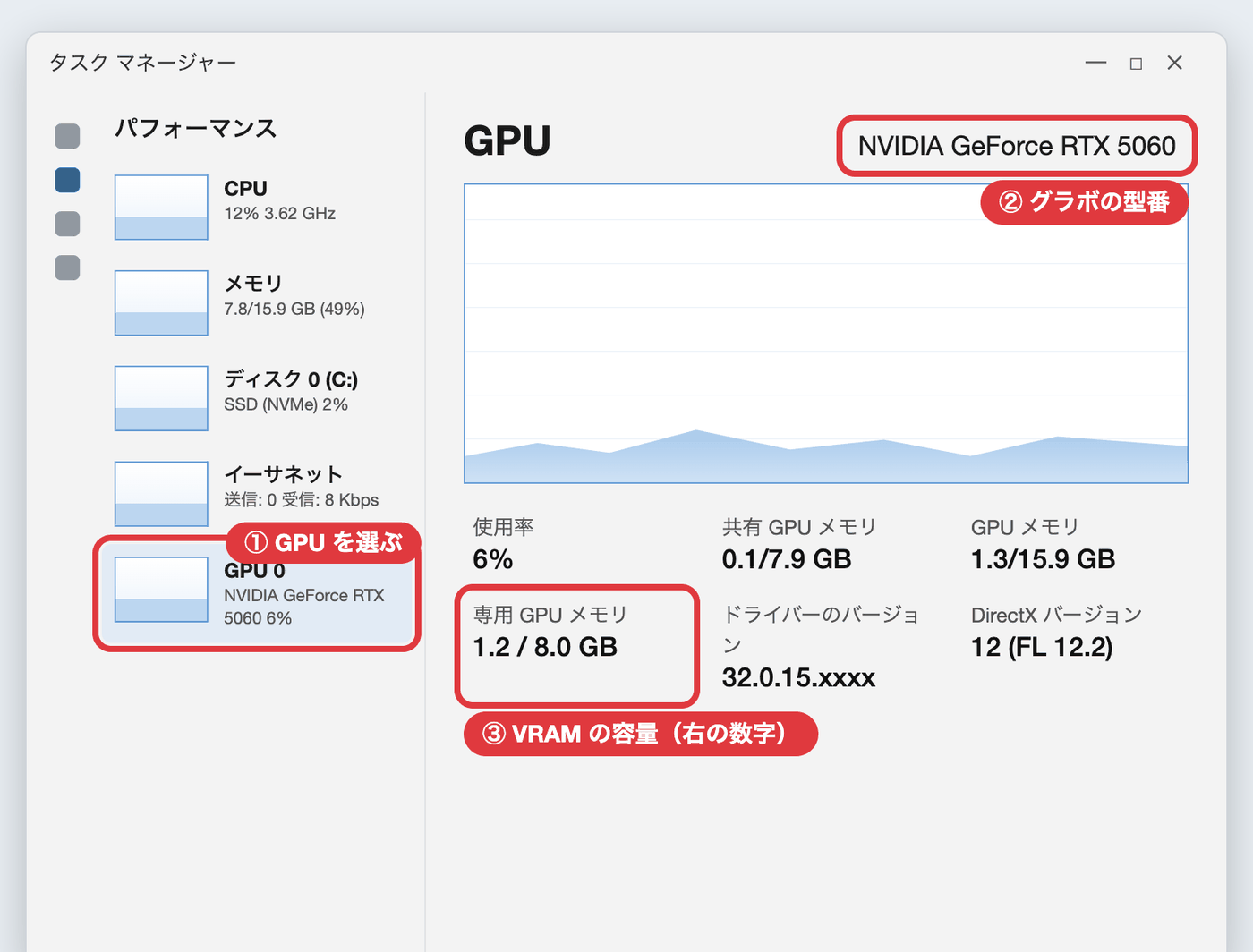Viewport: 1253px width, 952px height.
Task: Click the 送信: 0 受信: 8 Kbps text
Action: (x=302, y=500)
